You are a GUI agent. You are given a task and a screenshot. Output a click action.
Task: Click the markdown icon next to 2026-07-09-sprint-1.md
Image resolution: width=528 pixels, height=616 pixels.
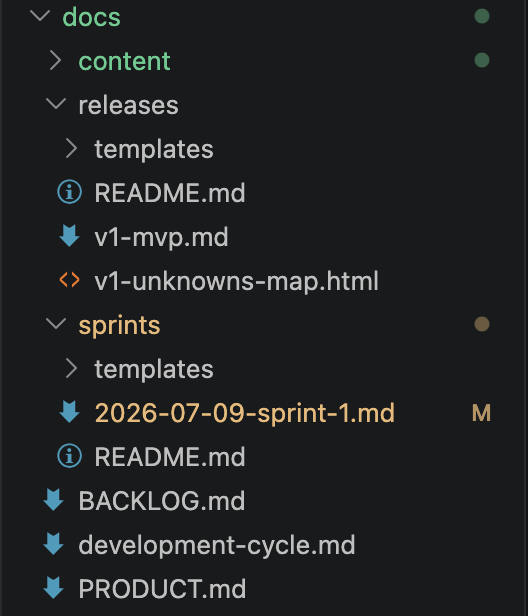pos(70,412)
